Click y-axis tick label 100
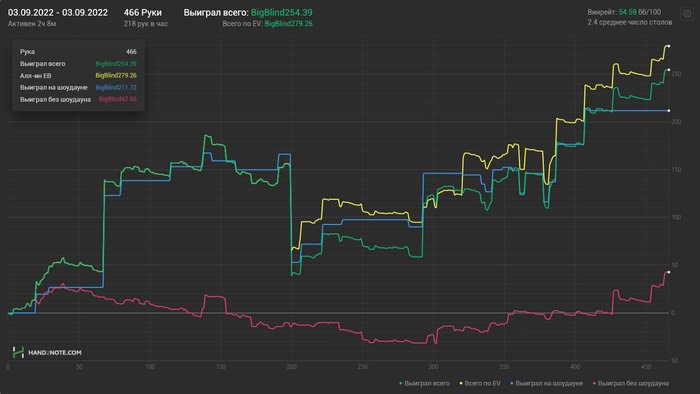The image size is (700, 394). (x=676, y=217)
